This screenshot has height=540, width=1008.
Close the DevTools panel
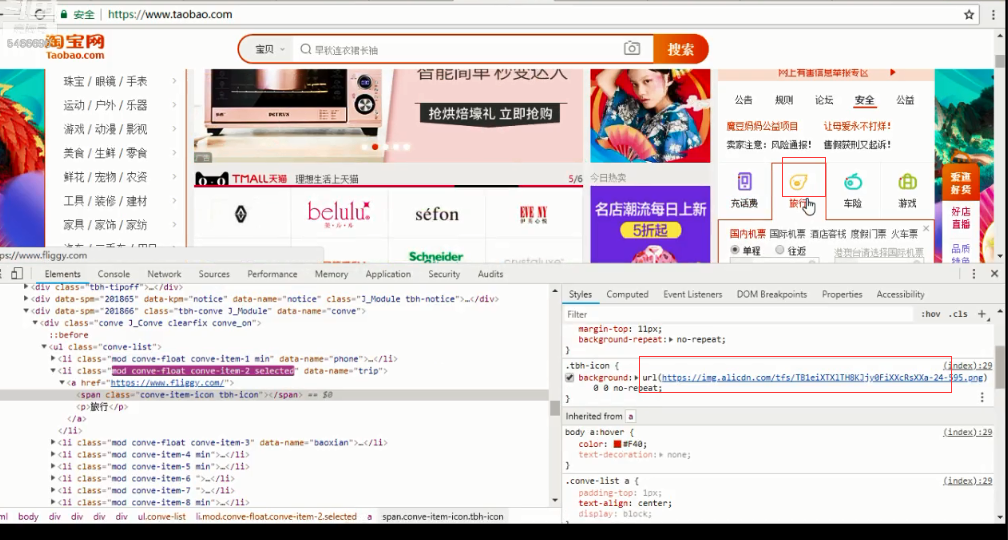[994, 274]
